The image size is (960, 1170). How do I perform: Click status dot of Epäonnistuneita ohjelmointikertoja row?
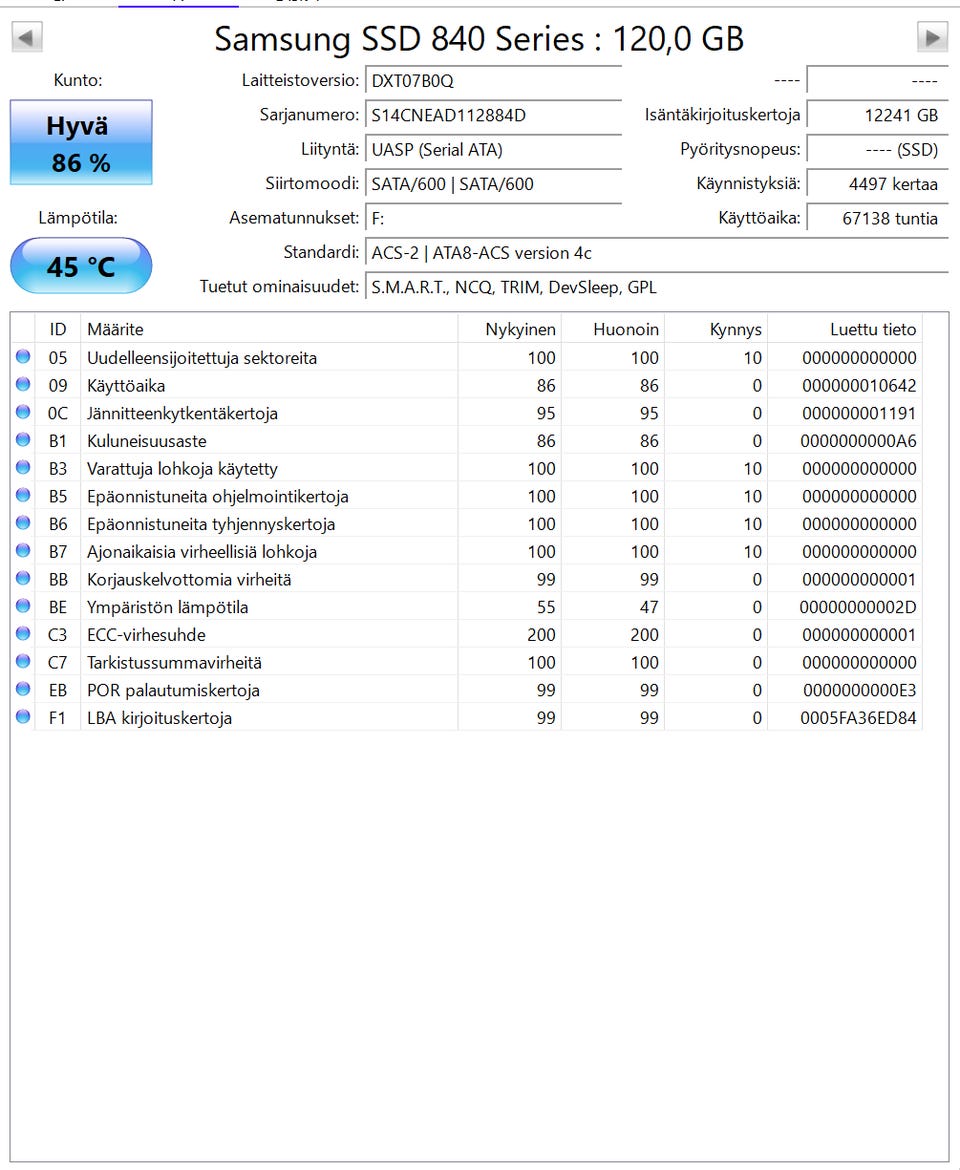23,495
